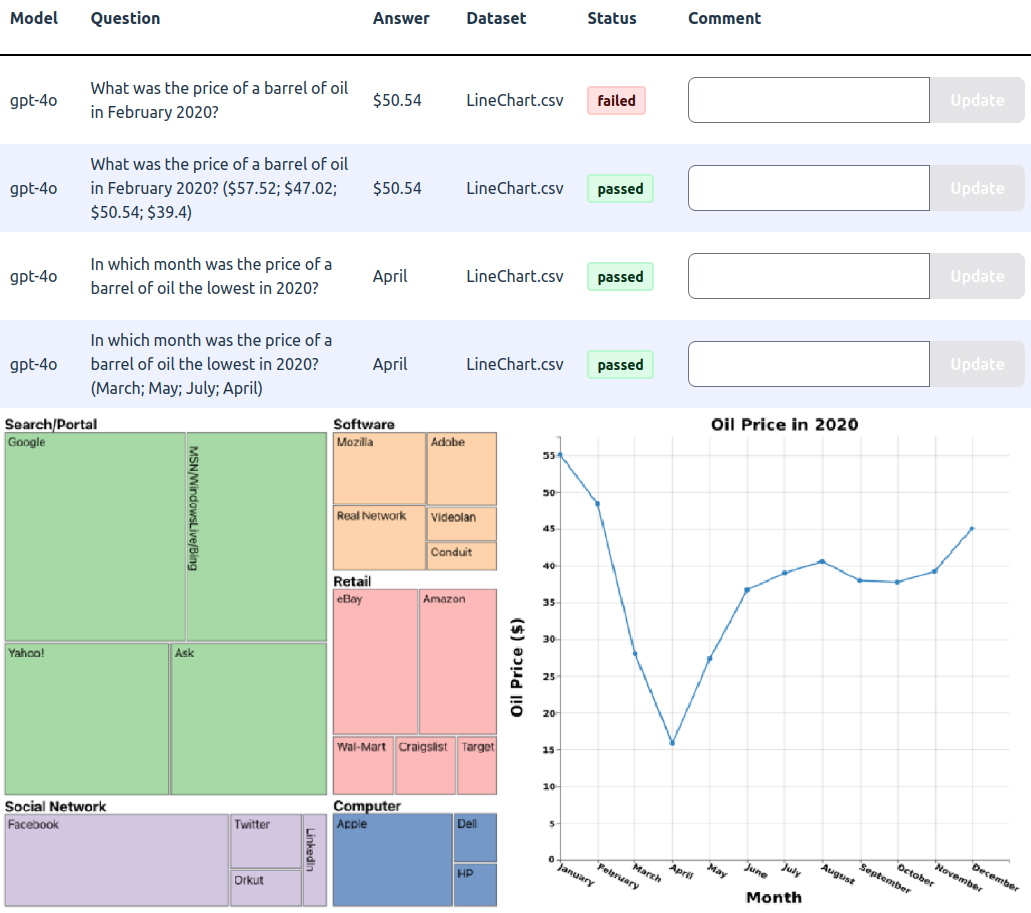Screen dimensions: 1031x913
Task: Click the Question column header
Action: (126, 18)
